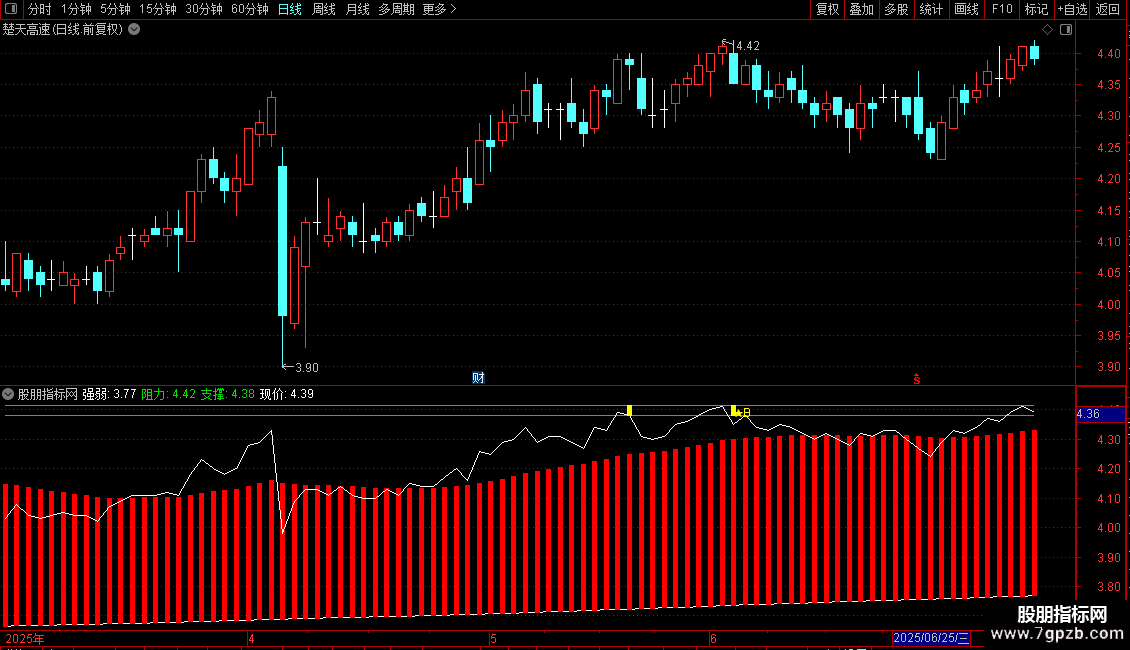This screenshot has width=1130, height=650.
Task: Open dropdown beside 股朋指标网 indicator
Action: 8,394
